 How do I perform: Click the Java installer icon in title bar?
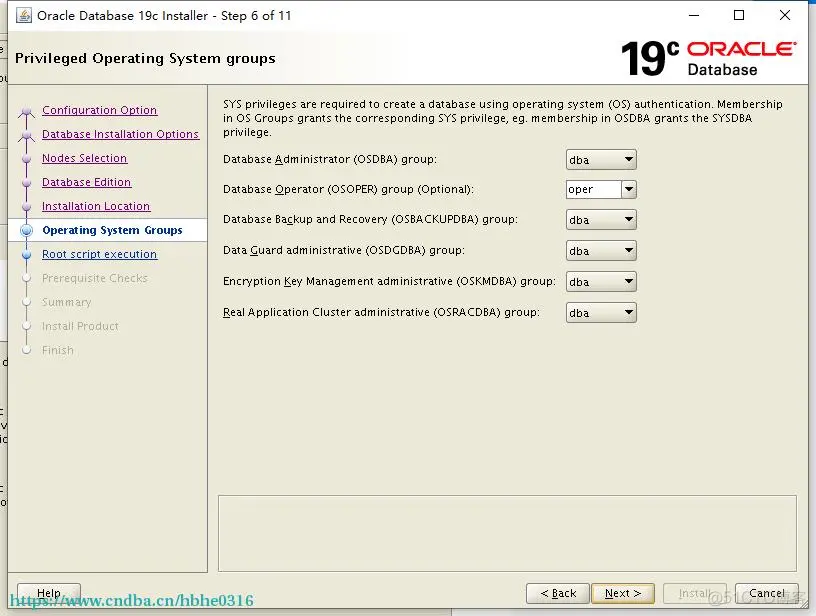(23, 16)
